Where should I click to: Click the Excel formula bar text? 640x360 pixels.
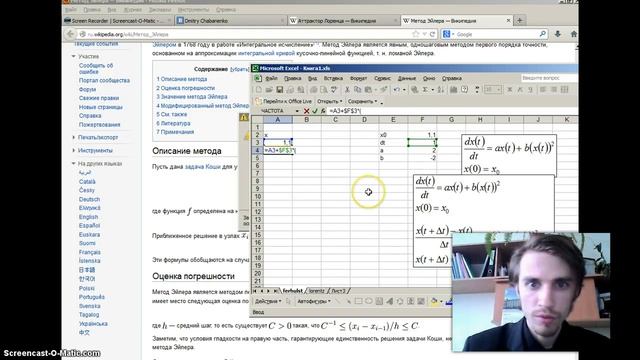346,111
